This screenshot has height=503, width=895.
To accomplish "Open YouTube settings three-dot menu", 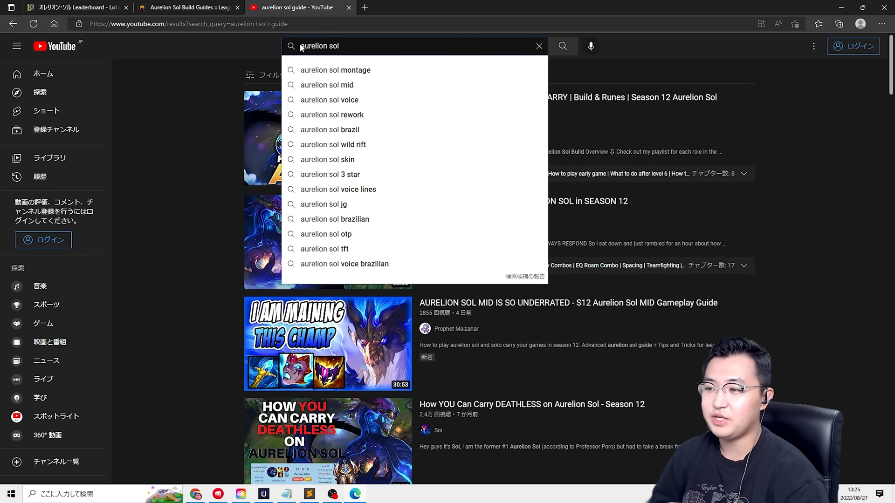I will [813, 46].
